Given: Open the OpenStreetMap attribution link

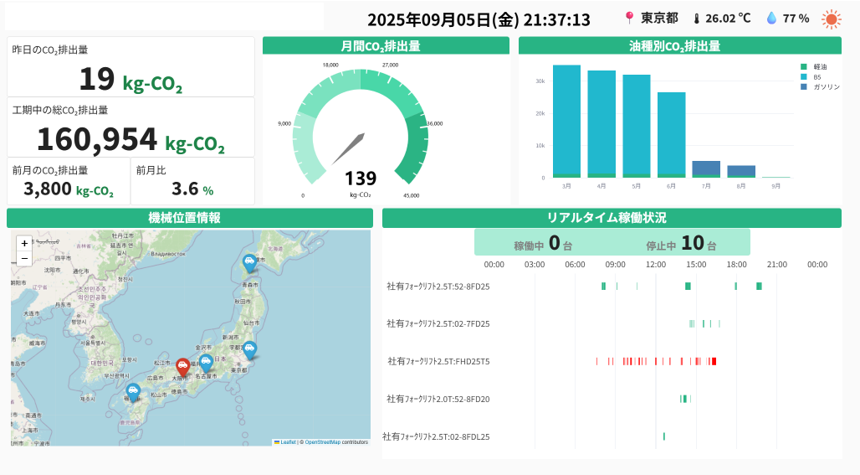Looking at the screenshot, I should click(322, 442).
